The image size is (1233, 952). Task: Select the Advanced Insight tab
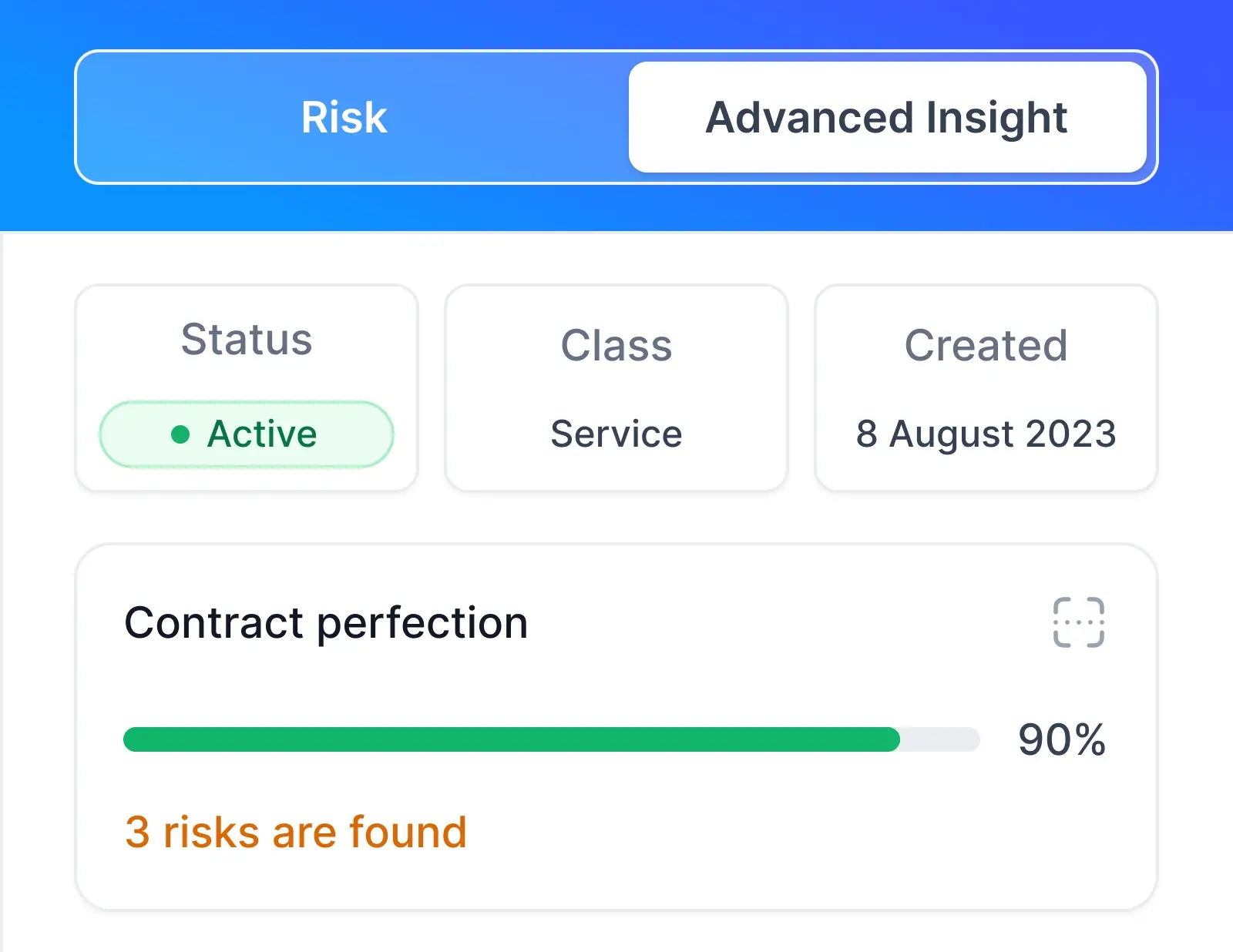pos(887,117)
